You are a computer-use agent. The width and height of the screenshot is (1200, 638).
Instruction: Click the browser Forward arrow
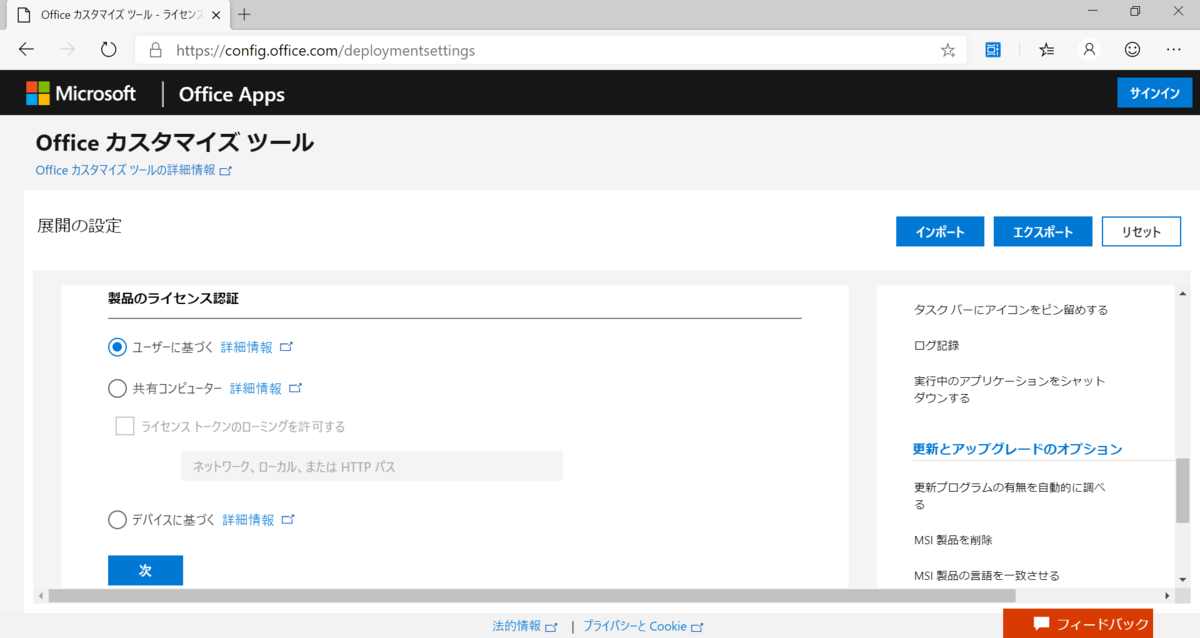(x=68, y=49)
